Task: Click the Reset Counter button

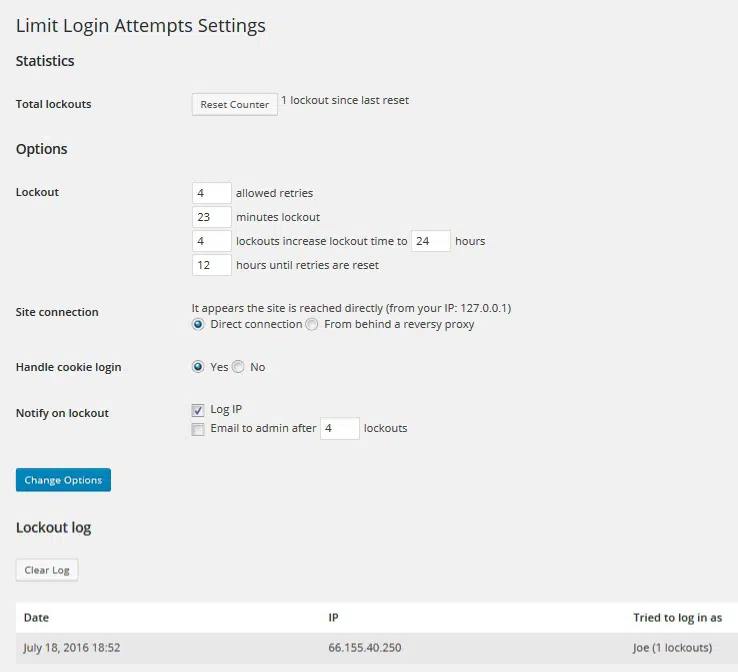Action: pyautogui.click(x=234, y=104)
